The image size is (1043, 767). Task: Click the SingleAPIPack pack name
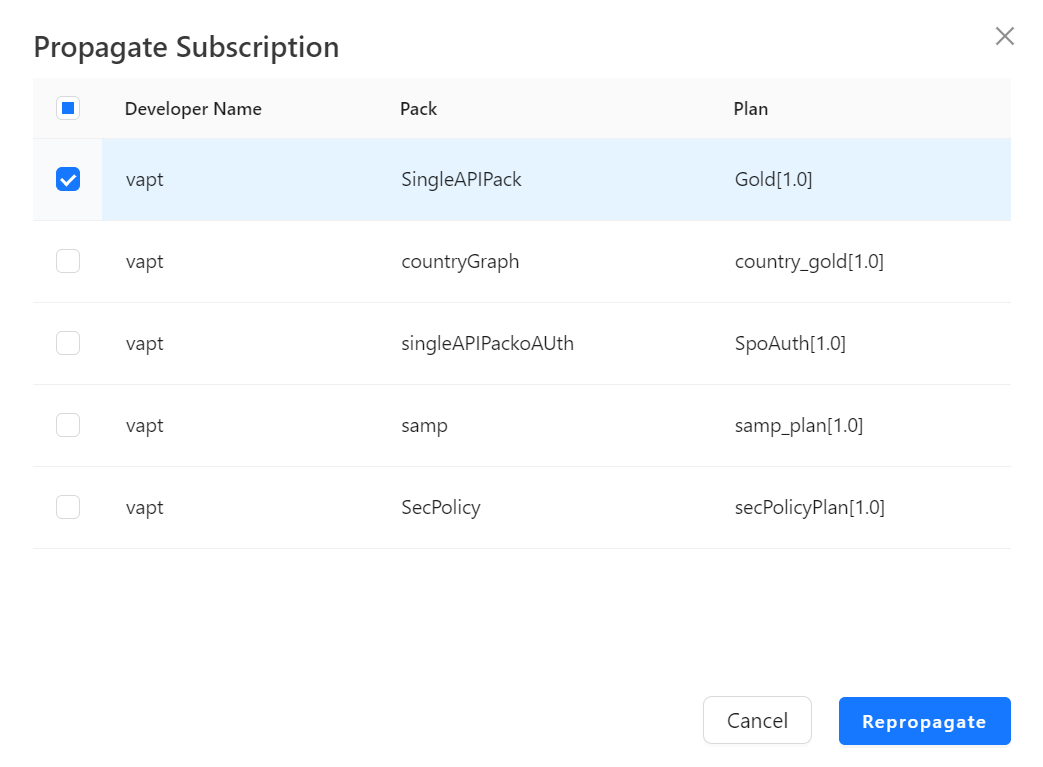pos(461,180)
